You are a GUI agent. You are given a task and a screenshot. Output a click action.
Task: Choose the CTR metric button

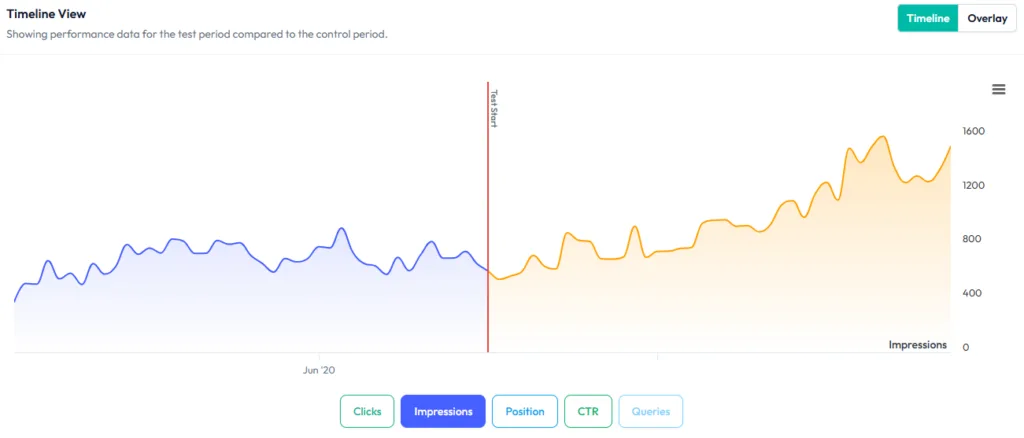(x=588, y=411)
